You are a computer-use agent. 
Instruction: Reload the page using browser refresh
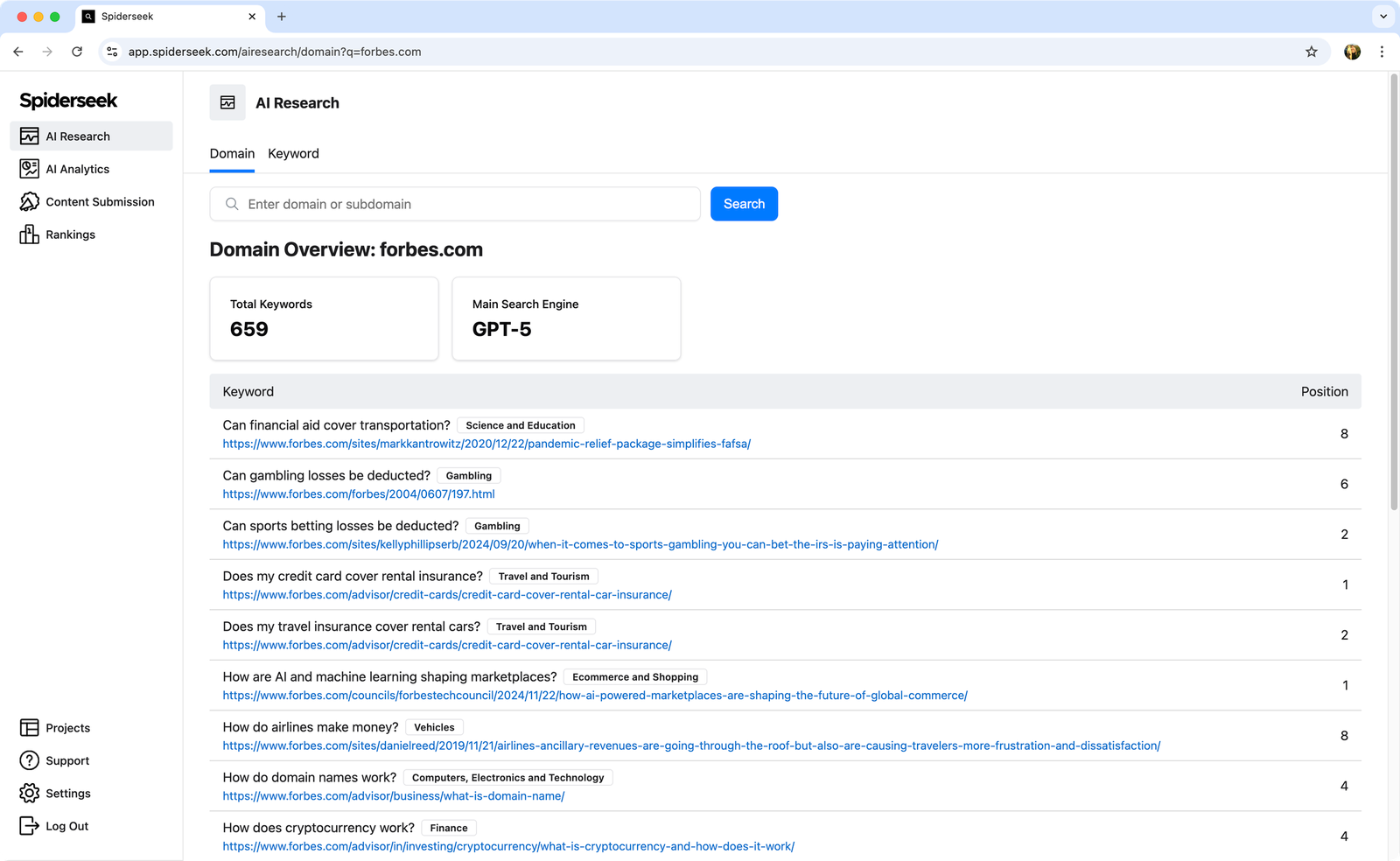click(77, 52)
